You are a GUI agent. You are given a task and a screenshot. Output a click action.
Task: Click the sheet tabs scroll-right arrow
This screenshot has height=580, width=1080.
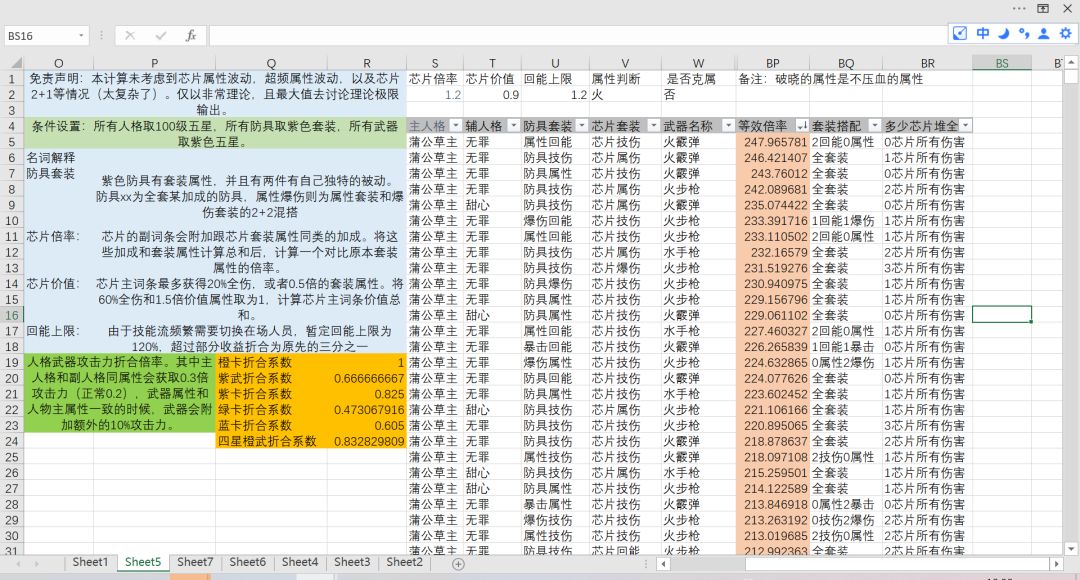pos(36,563)
